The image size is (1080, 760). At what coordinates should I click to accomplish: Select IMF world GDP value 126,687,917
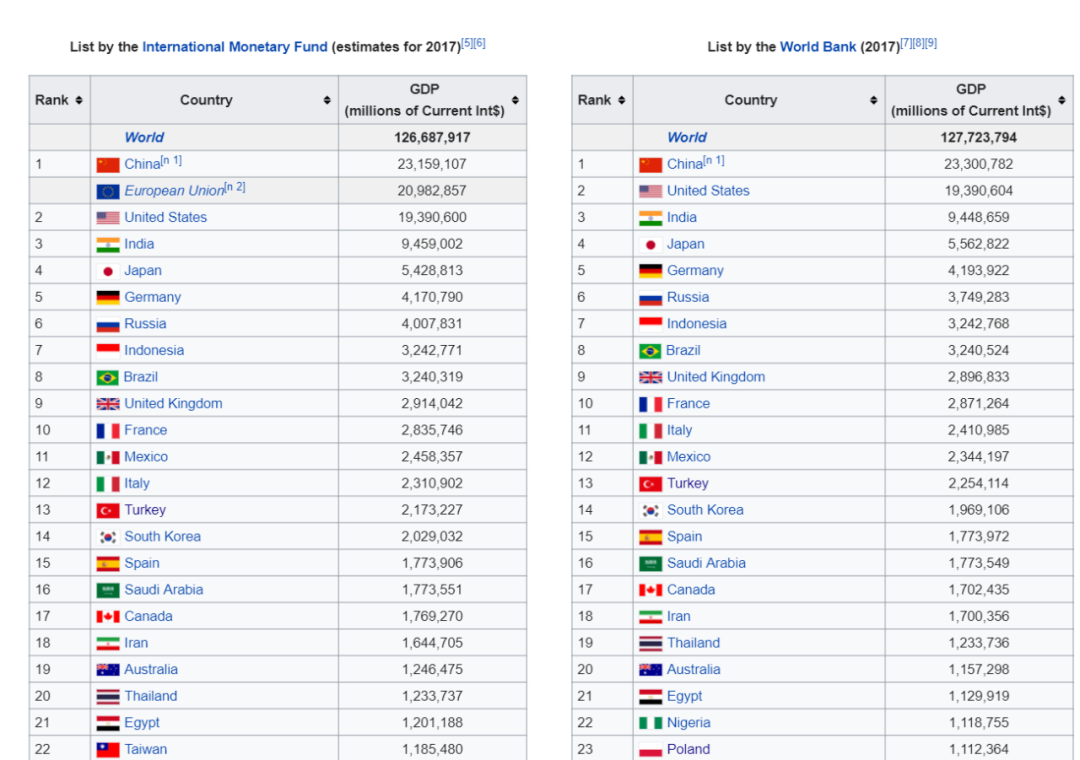point(432,138)
